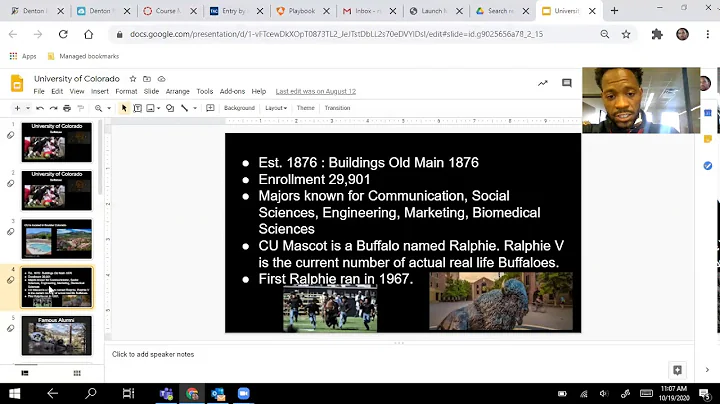Viewport: 720px width, 404px height.
Task: Click the Redo icon in the toolbar
Action: (x=54, y=108)
